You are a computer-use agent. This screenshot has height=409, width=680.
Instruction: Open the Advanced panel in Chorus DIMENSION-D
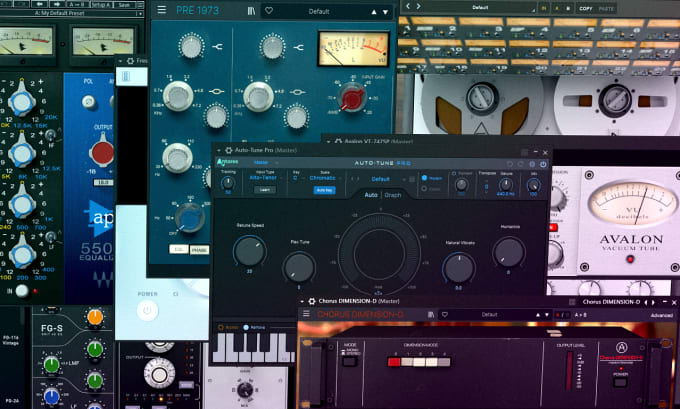point(661,315)
